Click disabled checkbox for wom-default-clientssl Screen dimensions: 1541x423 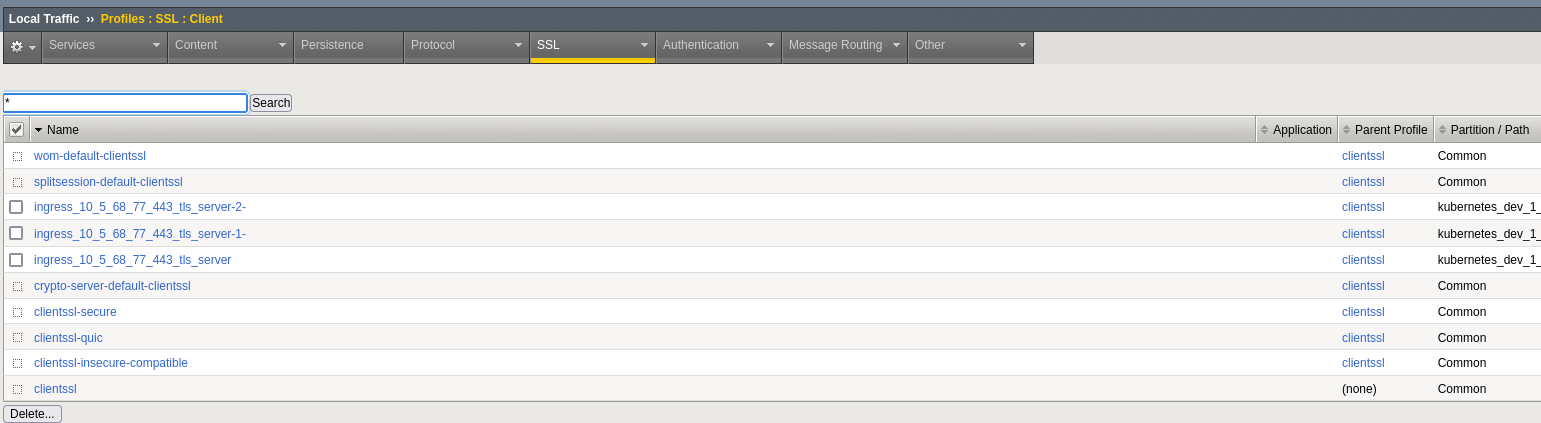pos(17,157)
